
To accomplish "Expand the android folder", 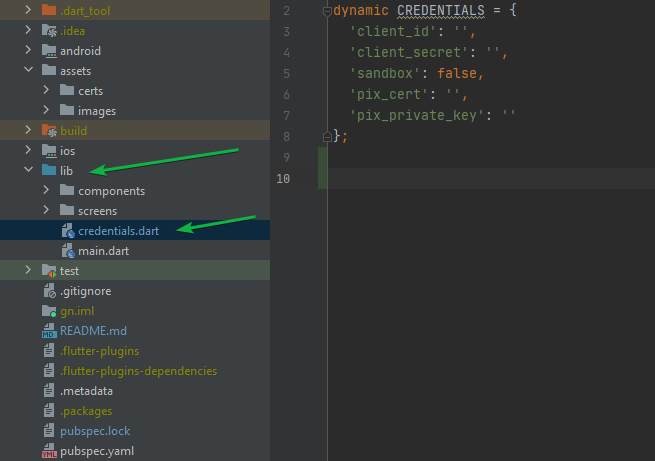I will 28,50.
